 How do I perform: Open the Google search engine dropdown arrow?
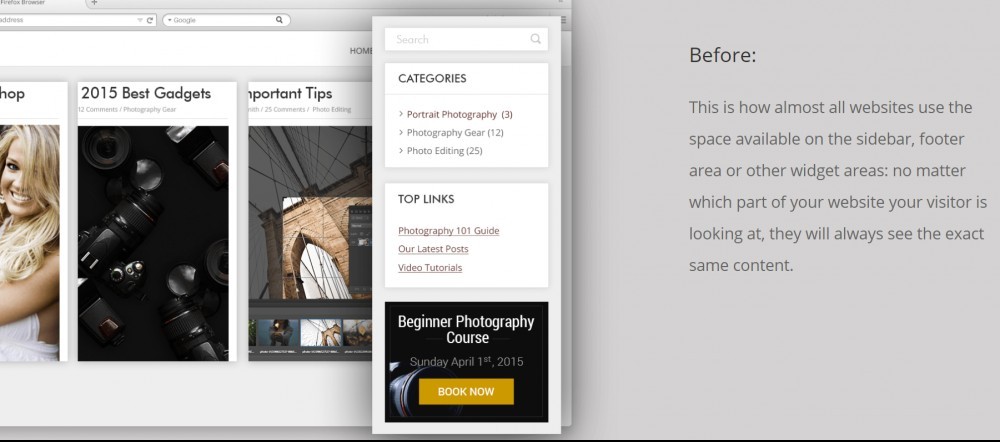tap(170, 20)
